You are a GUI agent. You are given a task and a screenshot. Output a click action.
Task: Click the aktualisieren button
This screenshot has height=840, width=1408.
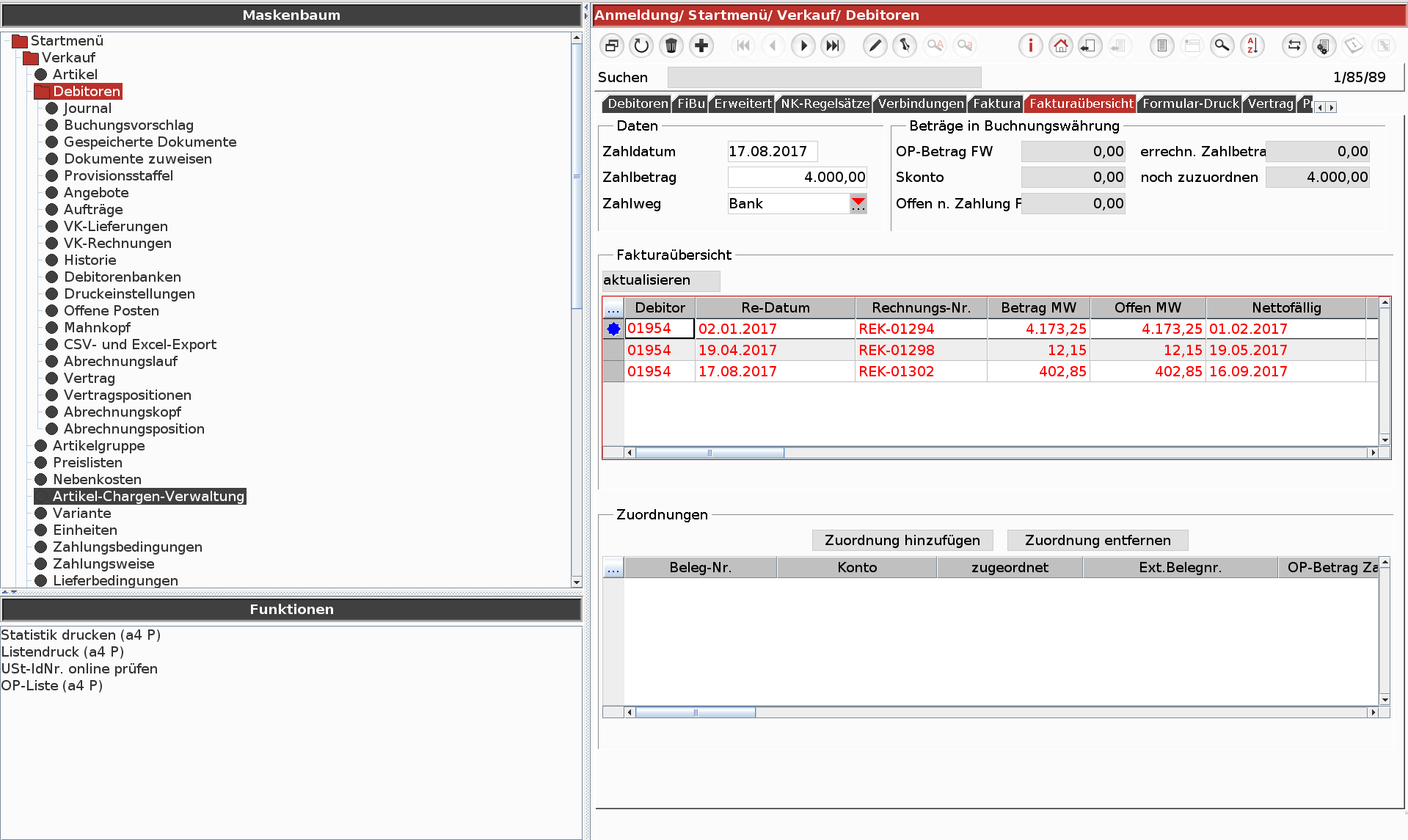coord(661,280)
